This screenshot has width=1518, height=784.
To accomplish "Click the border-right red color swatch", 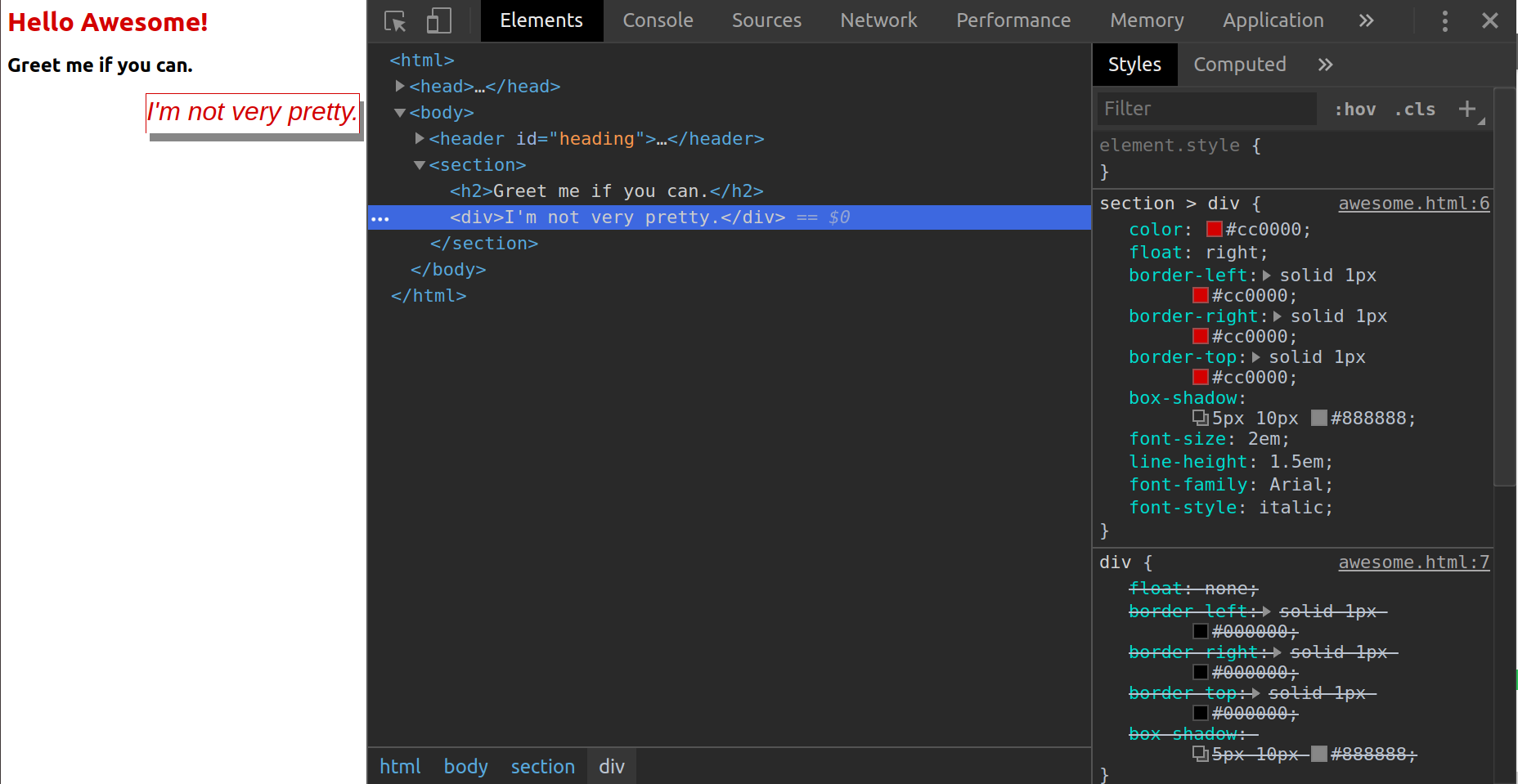I will pos(1201,336).
